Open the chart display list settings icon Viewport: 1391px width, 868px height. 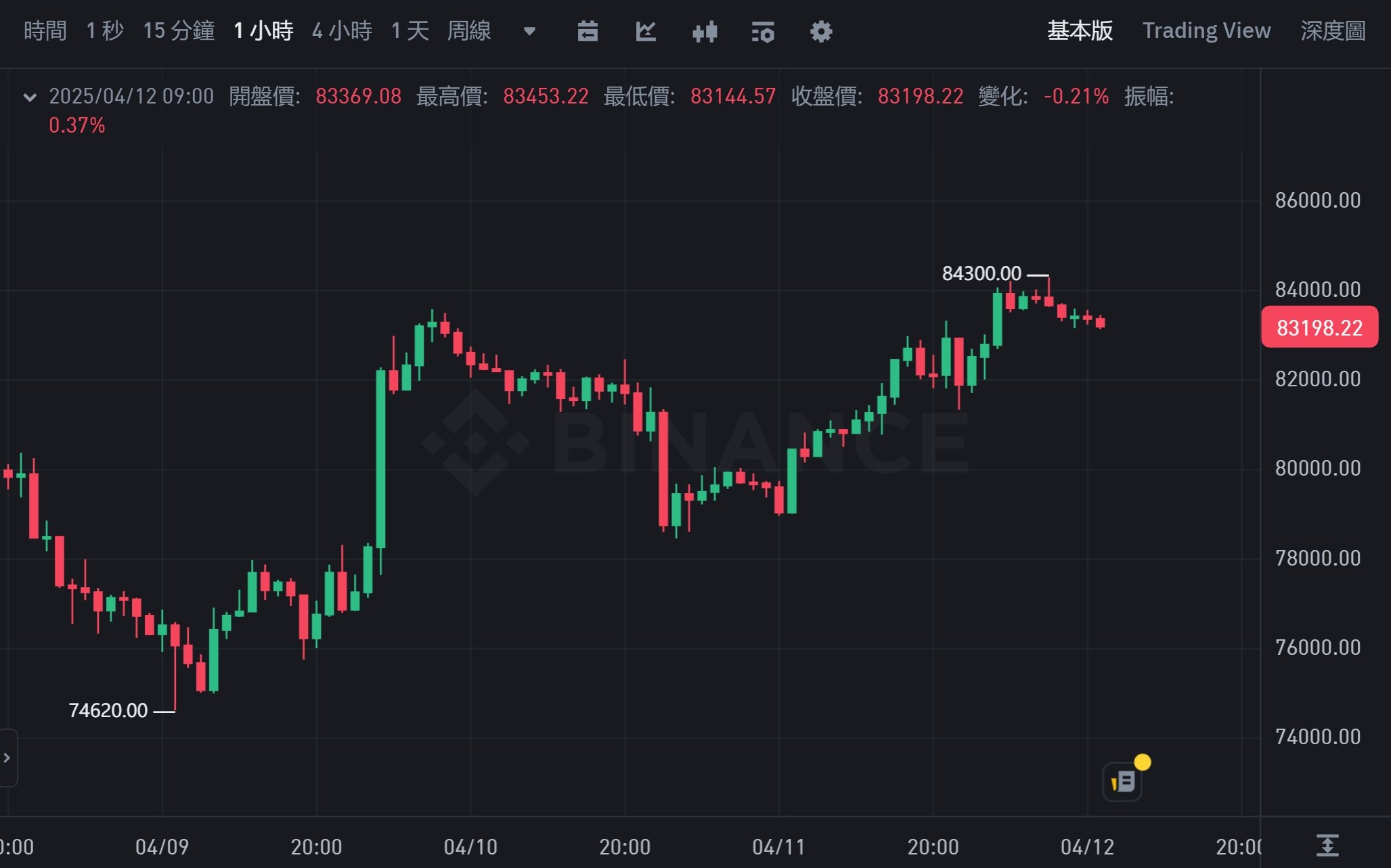click(763, 31)
